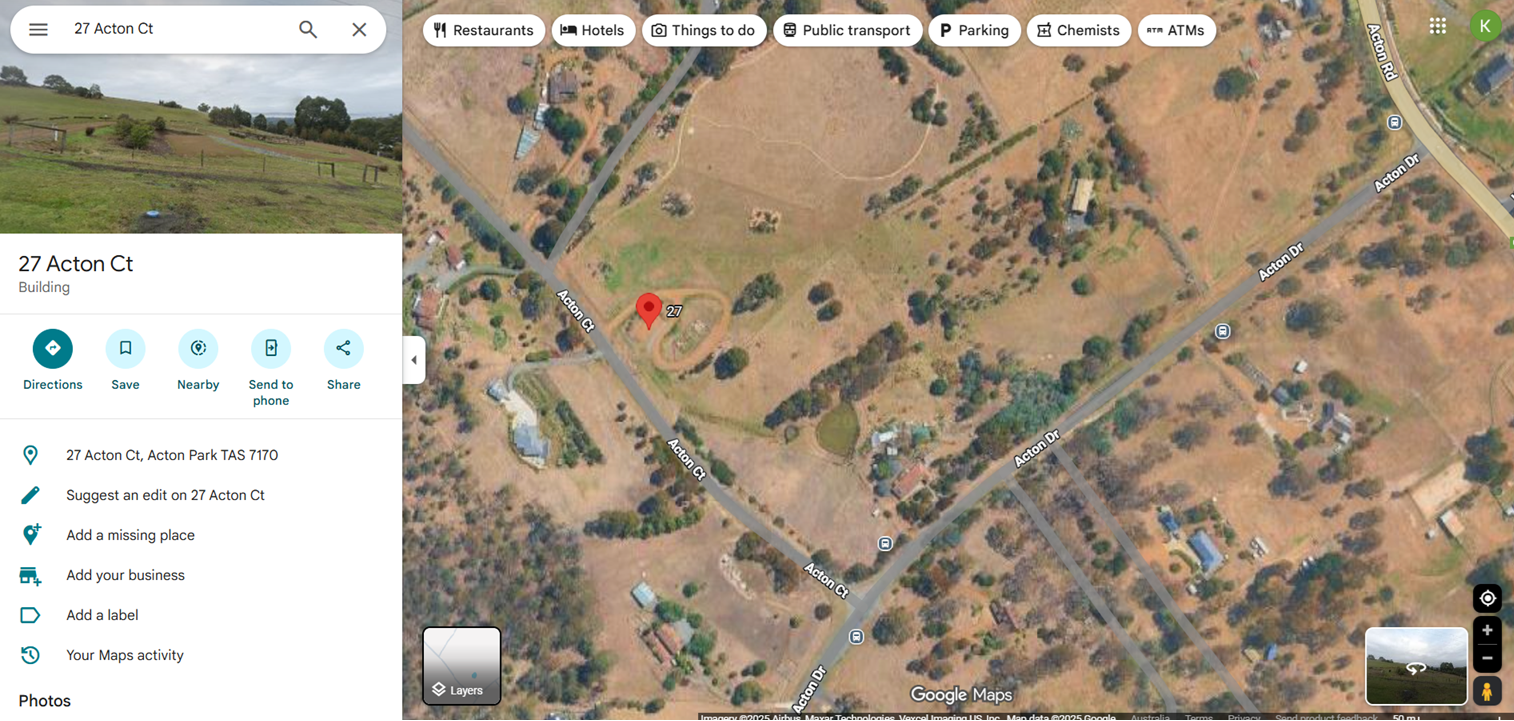Search Nearby places icon
1514x721 pixels.
click(x=198, y=348)
